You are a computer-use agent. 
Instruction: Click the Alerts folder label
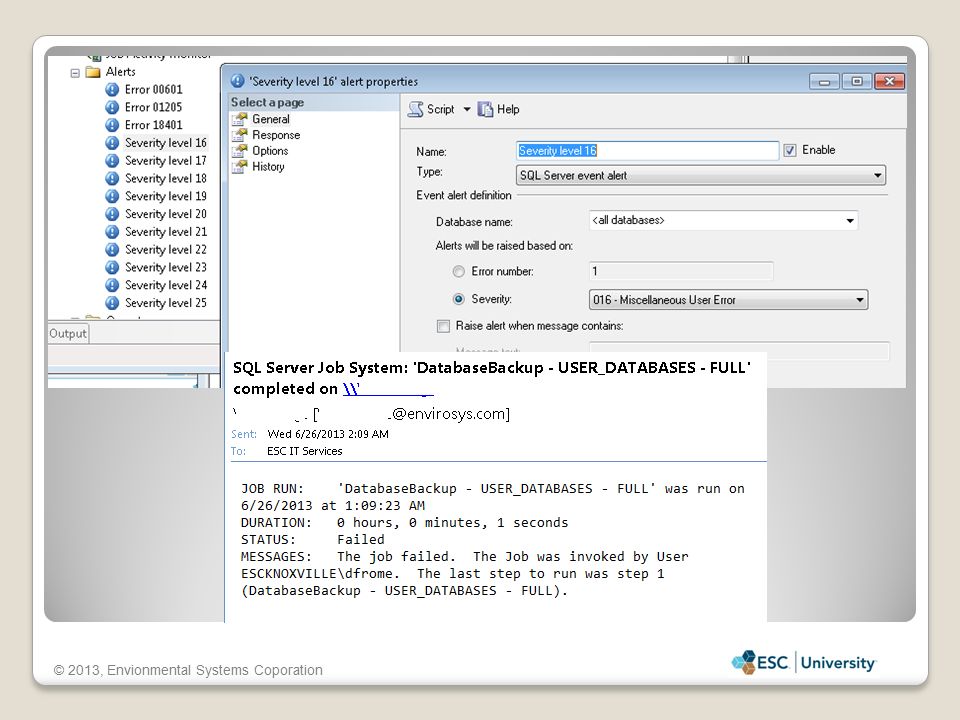[x=121, y=72]
